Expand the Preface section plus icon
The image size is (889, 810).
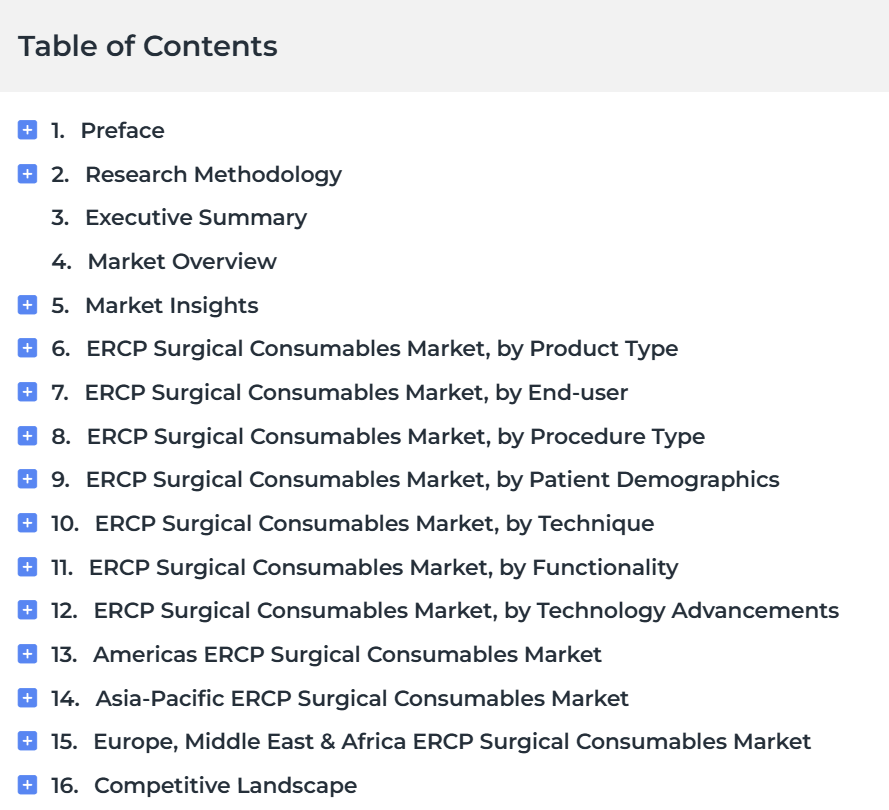pyautogui.click(x=27, y=130)
